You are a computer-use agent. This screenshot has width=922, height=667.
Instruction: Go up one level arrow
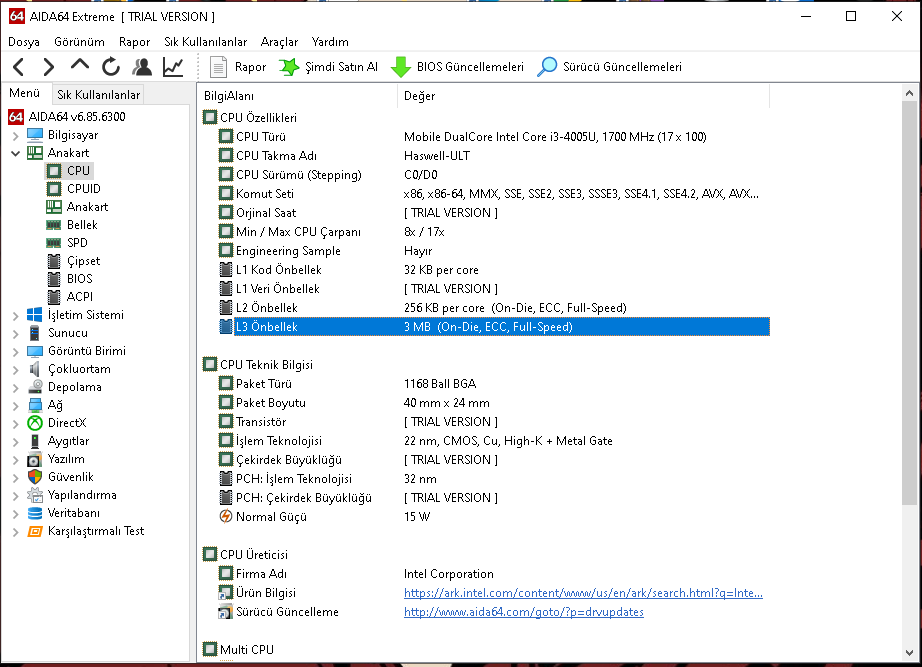click(x=80, y=66)
